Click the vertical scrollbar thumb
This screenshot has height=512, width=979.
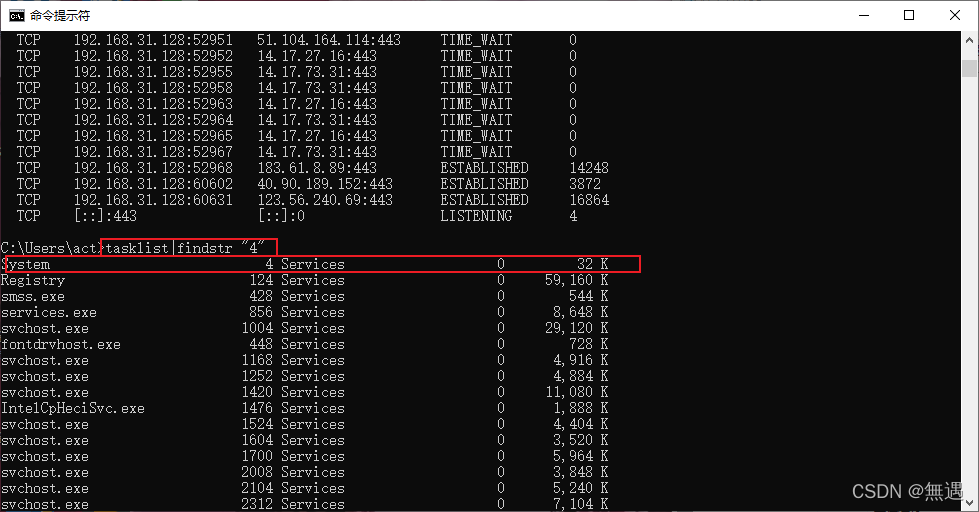969,67
